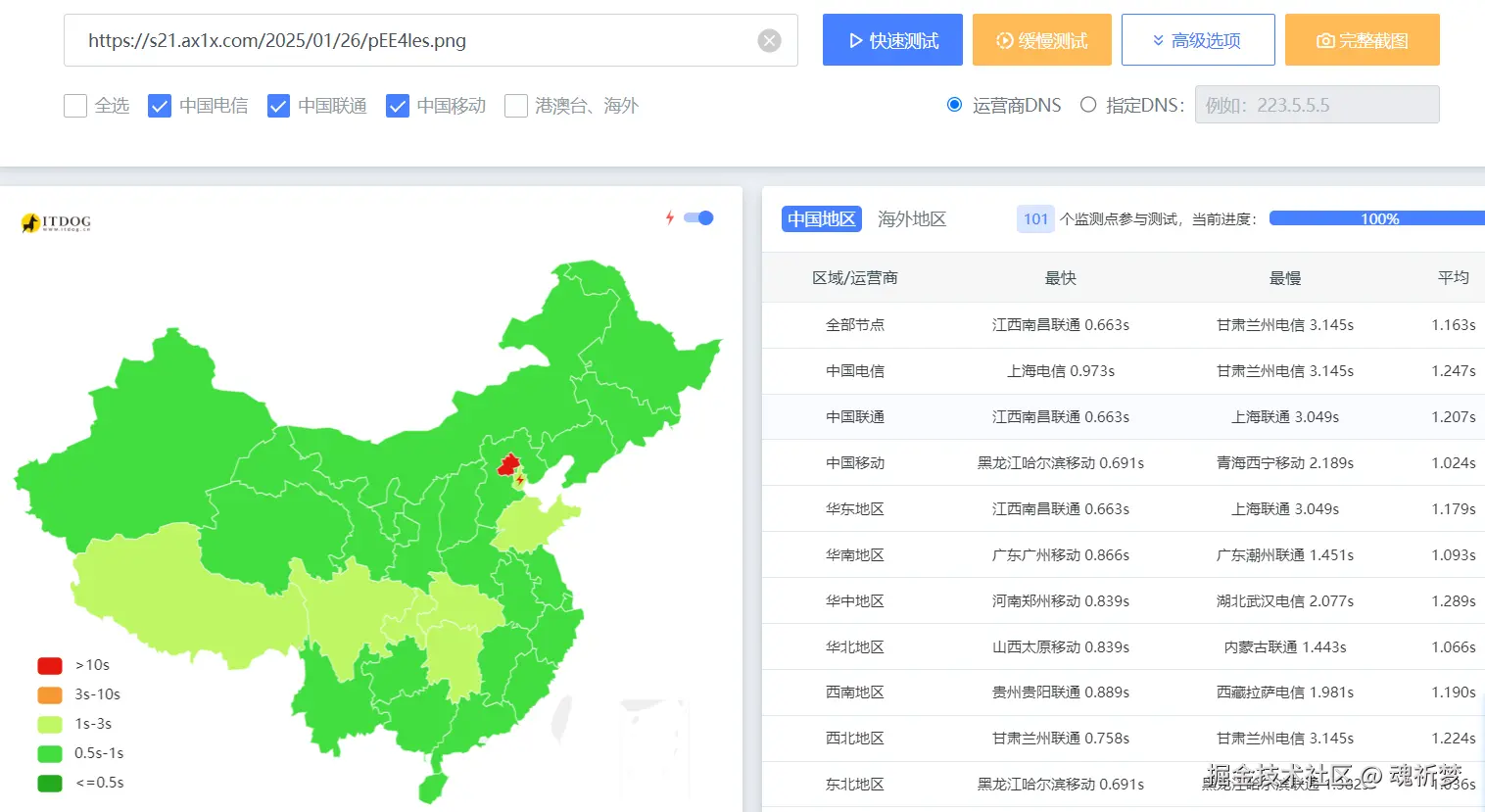This screenshot has height=812, width=1485.
Task: Click the 101 monitoring points badge
Action: [1035, 219]
